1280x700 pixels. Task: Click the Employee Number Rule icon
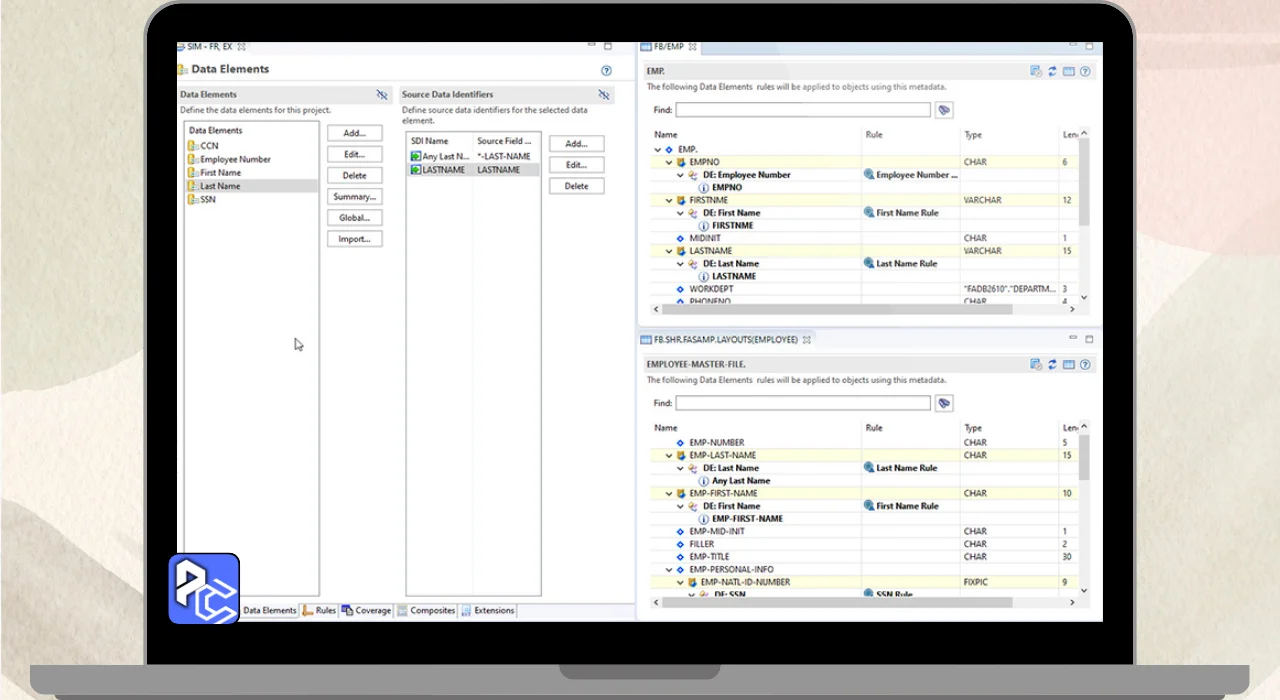pyautogui.click(x=869, y=175)
